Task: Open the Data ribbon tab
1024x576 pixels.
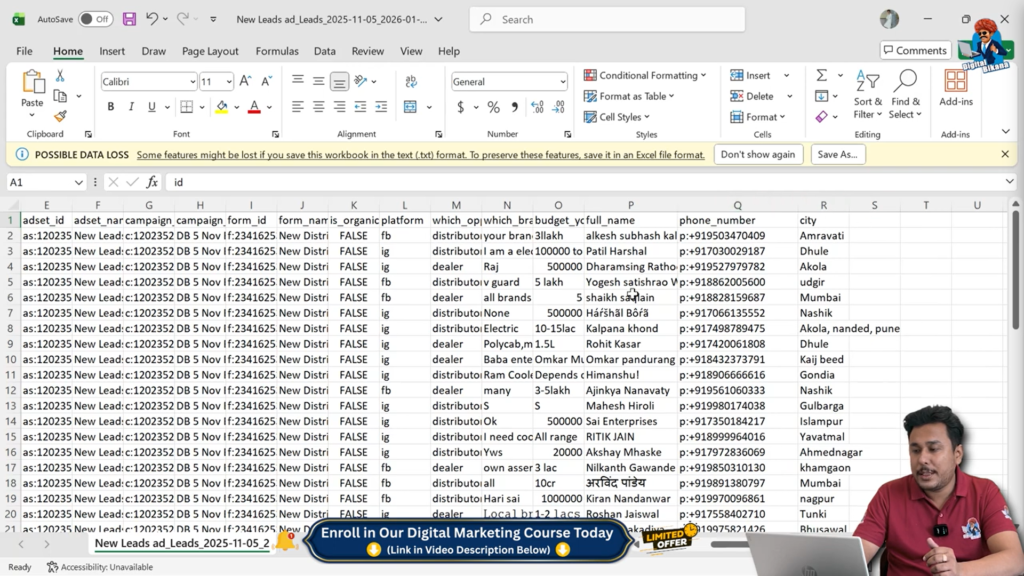Action: pyautogui.click(x=324, y=51)
